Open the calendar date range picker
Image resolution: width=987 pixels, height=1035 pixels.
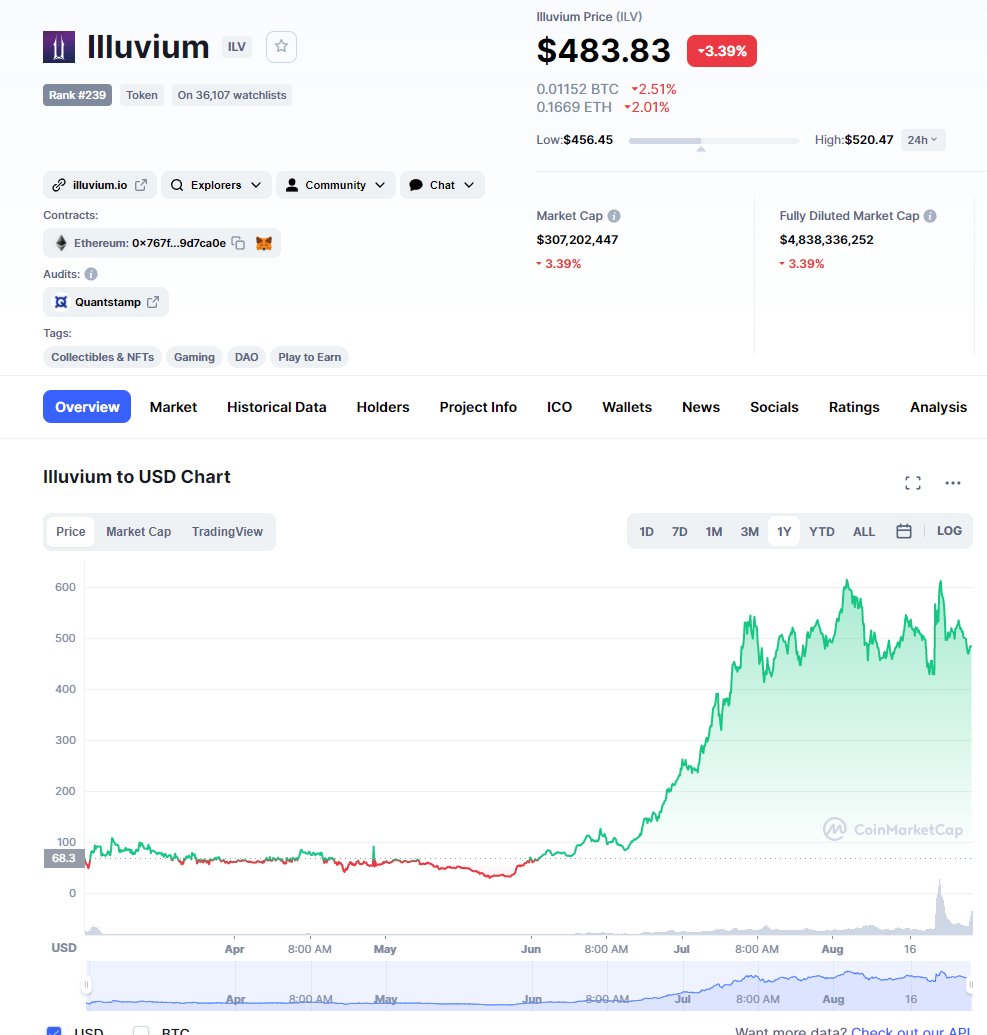[x=904, y=531]
